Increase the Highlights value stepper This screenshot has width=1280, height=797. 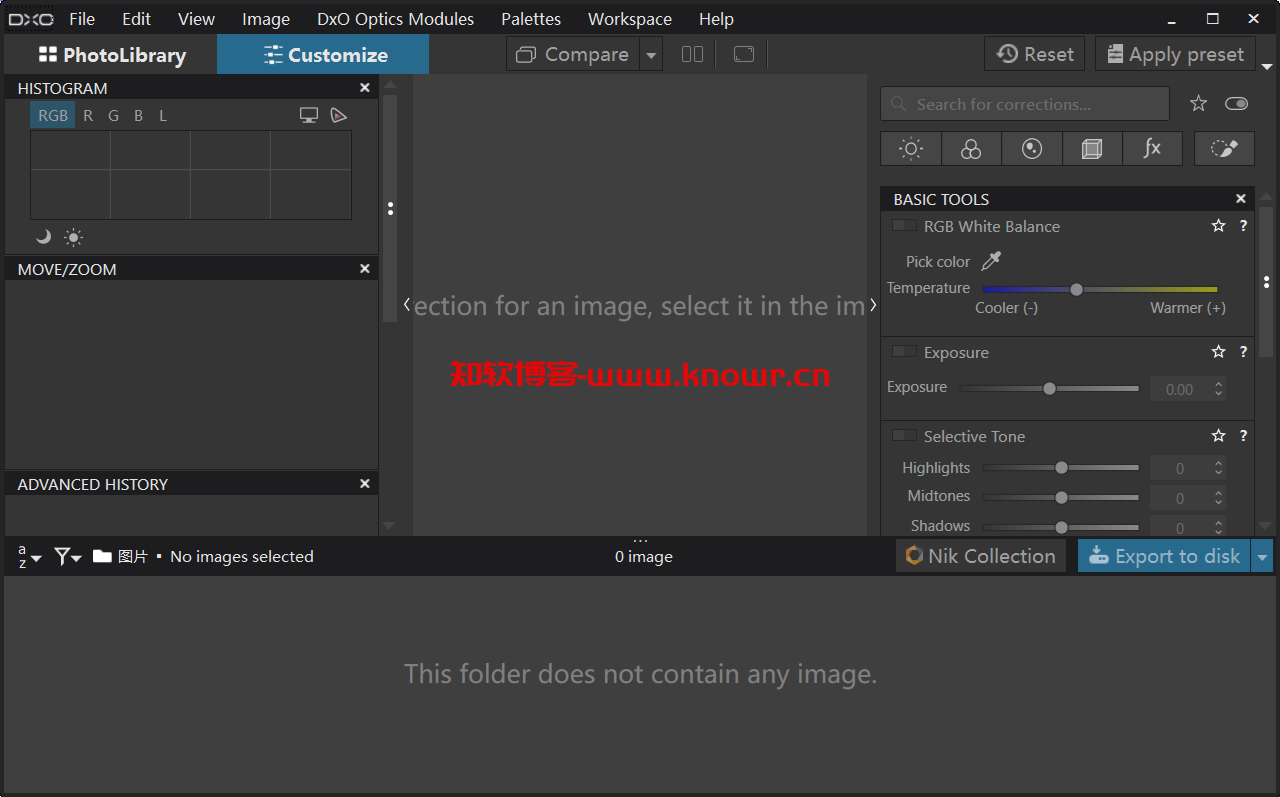tap(1218, 463)
